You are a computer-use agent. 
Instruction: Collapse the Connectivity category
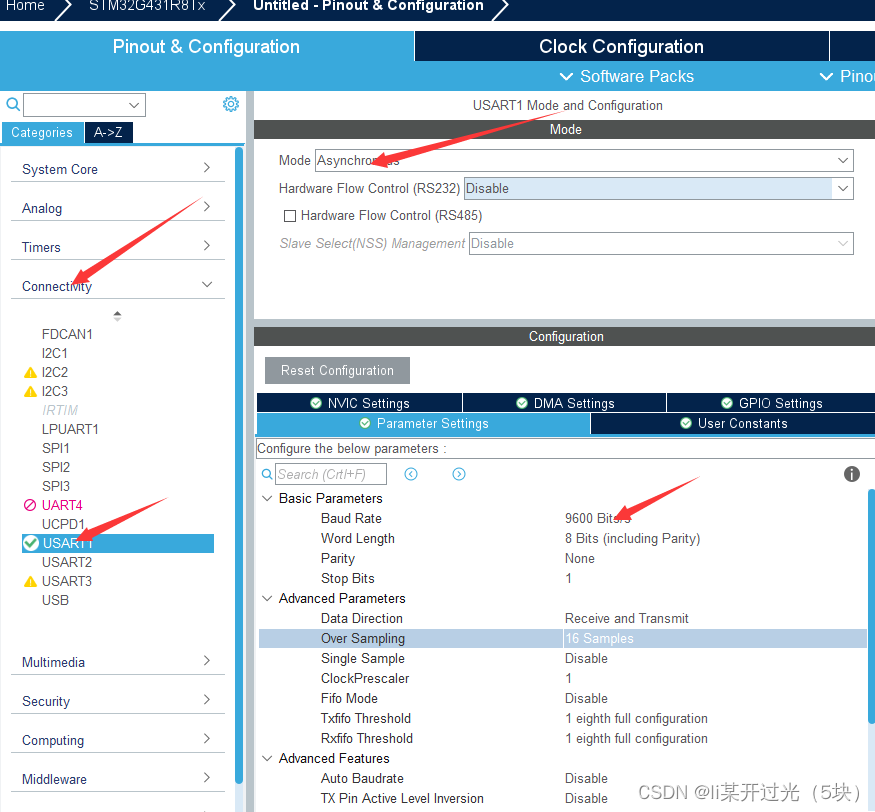click(x=117, y=286)
